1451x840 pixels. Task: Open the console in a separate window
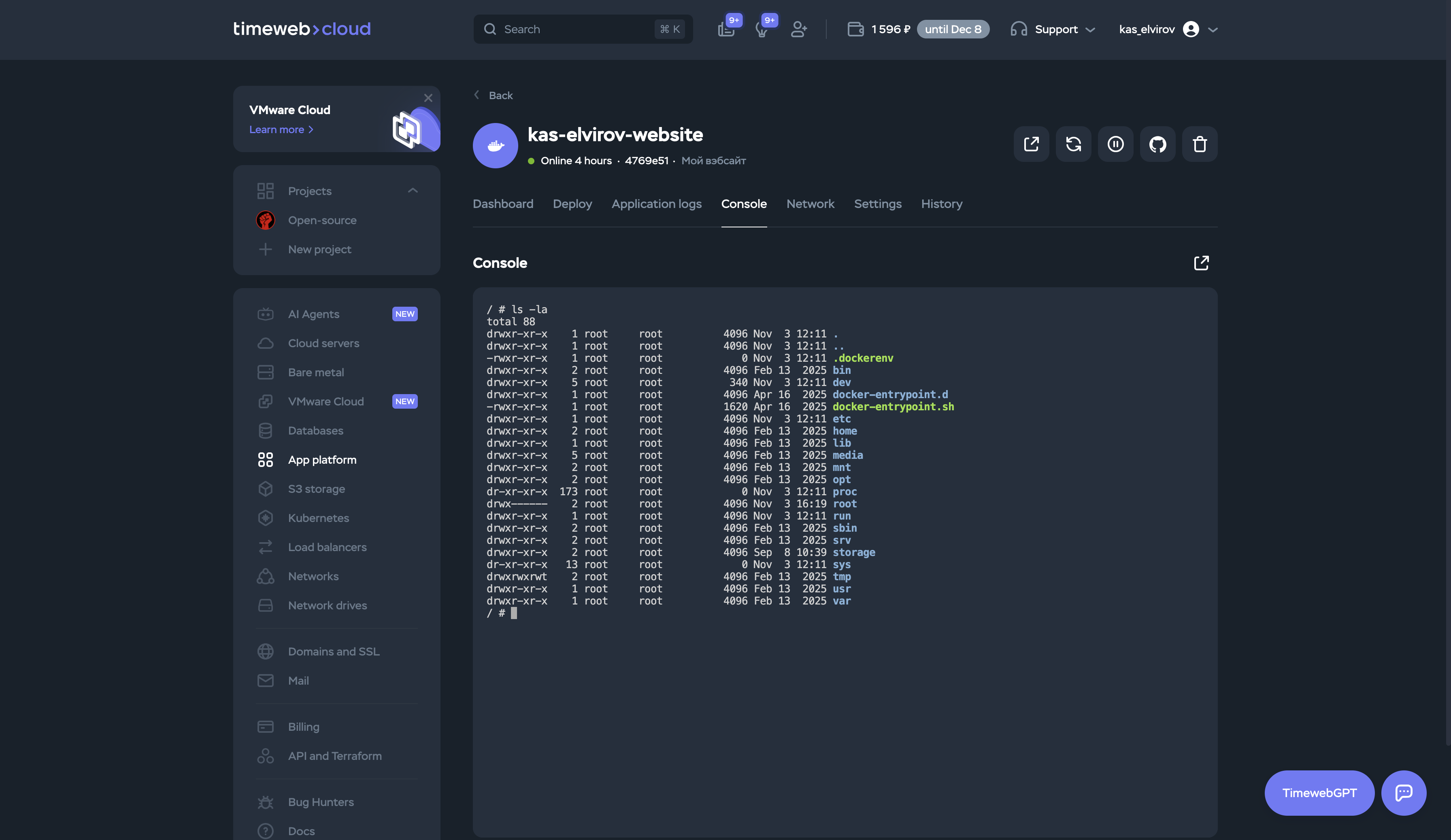(x=1202, y=262)
